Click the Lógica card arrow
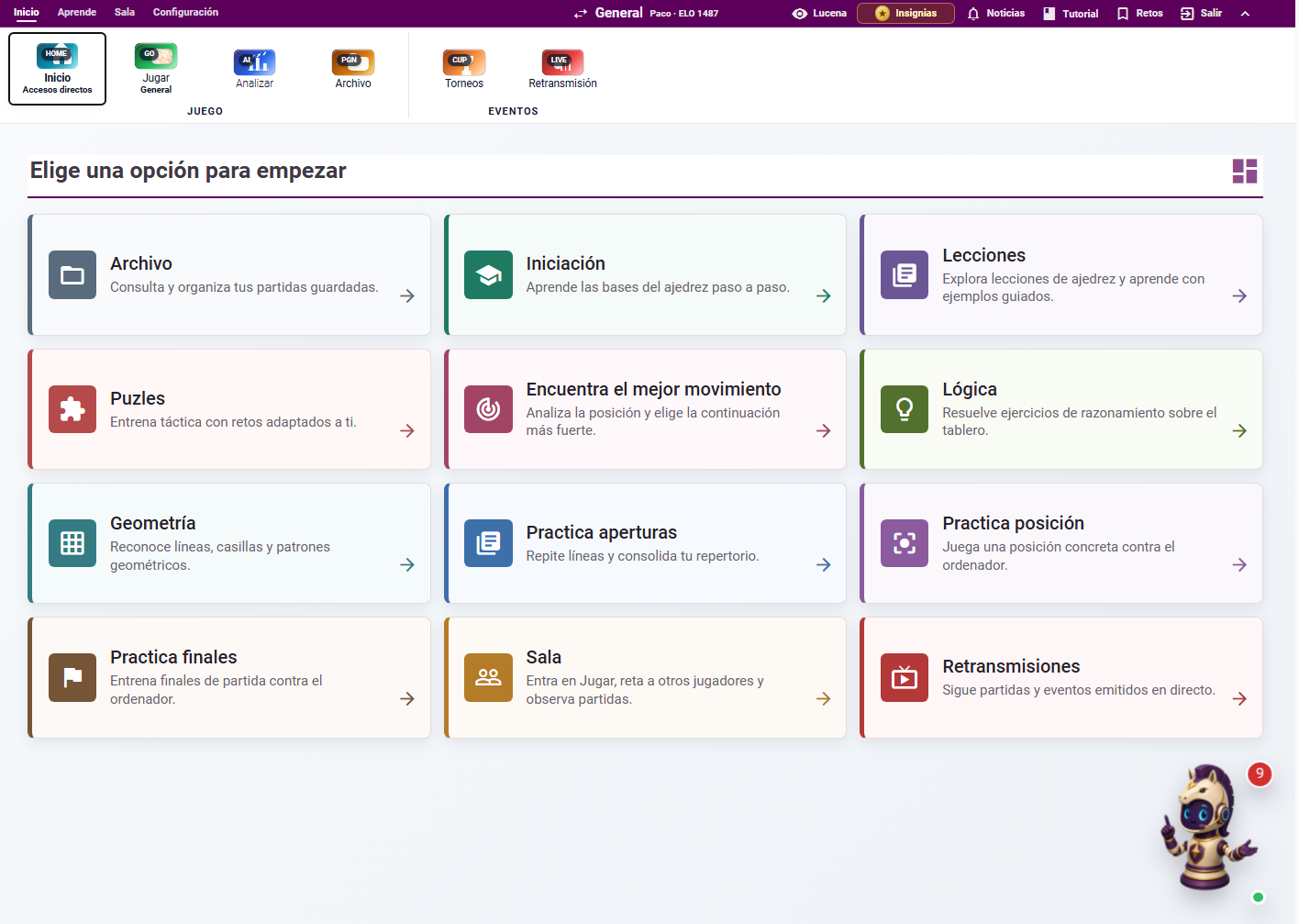1299x924 pixels. 1239,431
